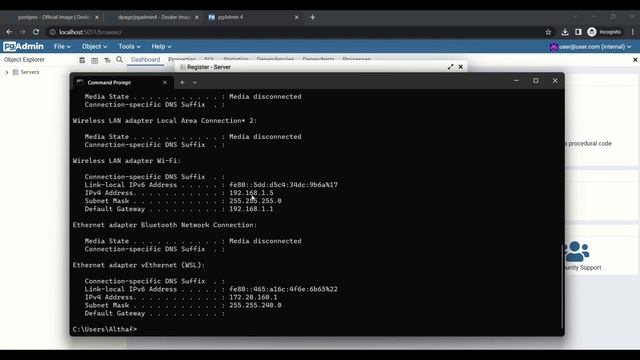
Task: Open the terminal profiles dropdown arrow
Action: click(195, 82)
